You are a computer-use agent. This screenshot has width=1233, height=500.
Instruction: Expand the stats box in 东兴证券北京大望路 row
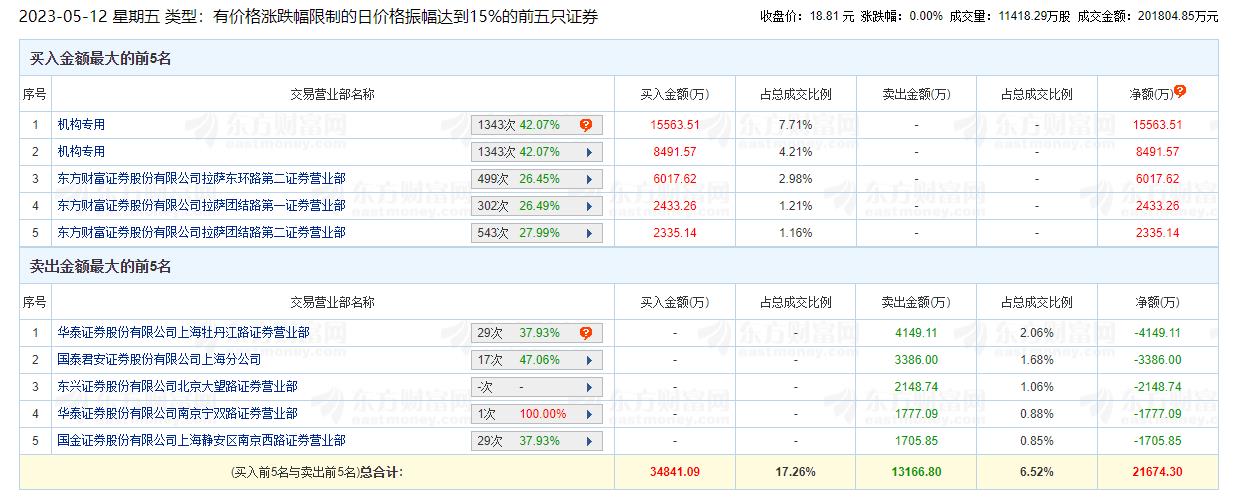pos(537,387)
